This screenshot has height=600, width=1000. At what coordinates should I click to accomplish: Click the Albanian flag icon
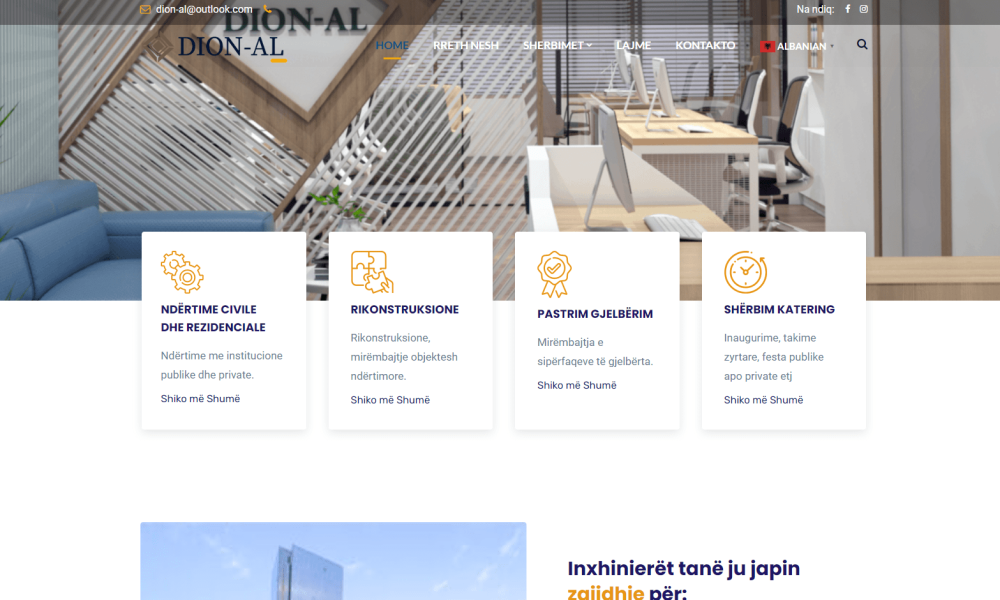pos(767,46)
